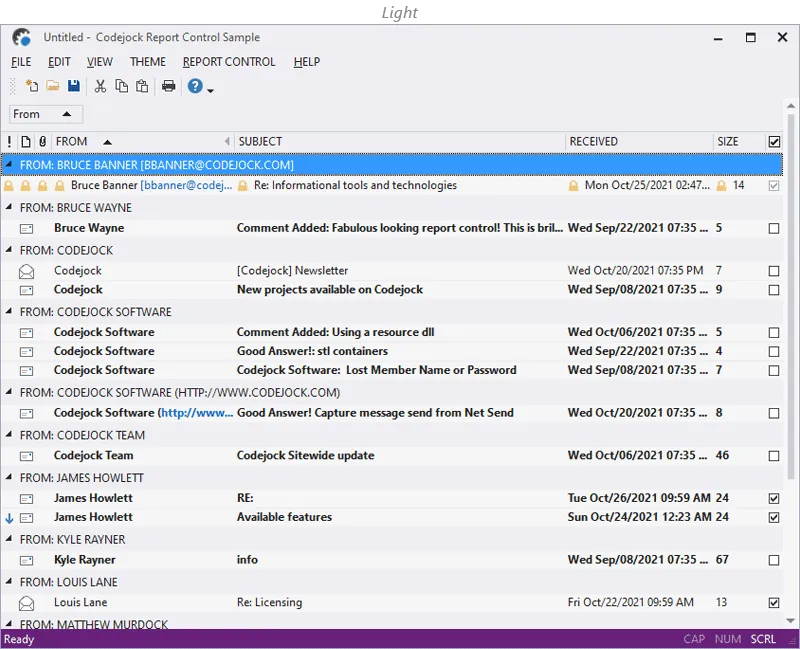Collapse the FROM: CODEJOCK SOFTWARE group
This screenshot has width=800, height=649.
[9, 311]
